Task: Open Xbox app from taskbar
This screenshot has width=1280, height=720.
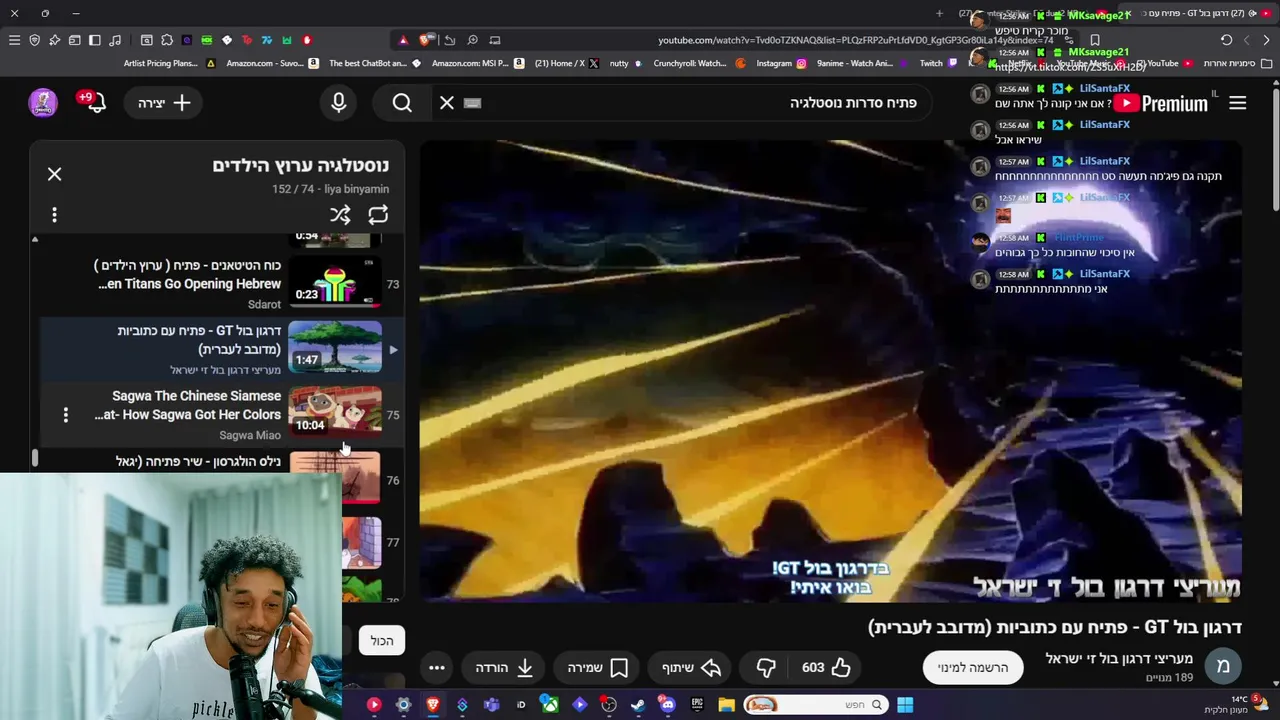Action: click(550, 705)
